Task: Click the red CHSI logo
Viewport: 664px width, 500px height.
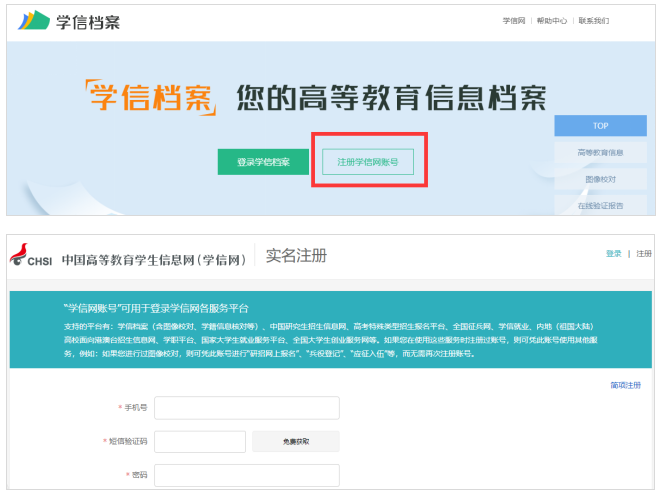Action: [31, 257]
